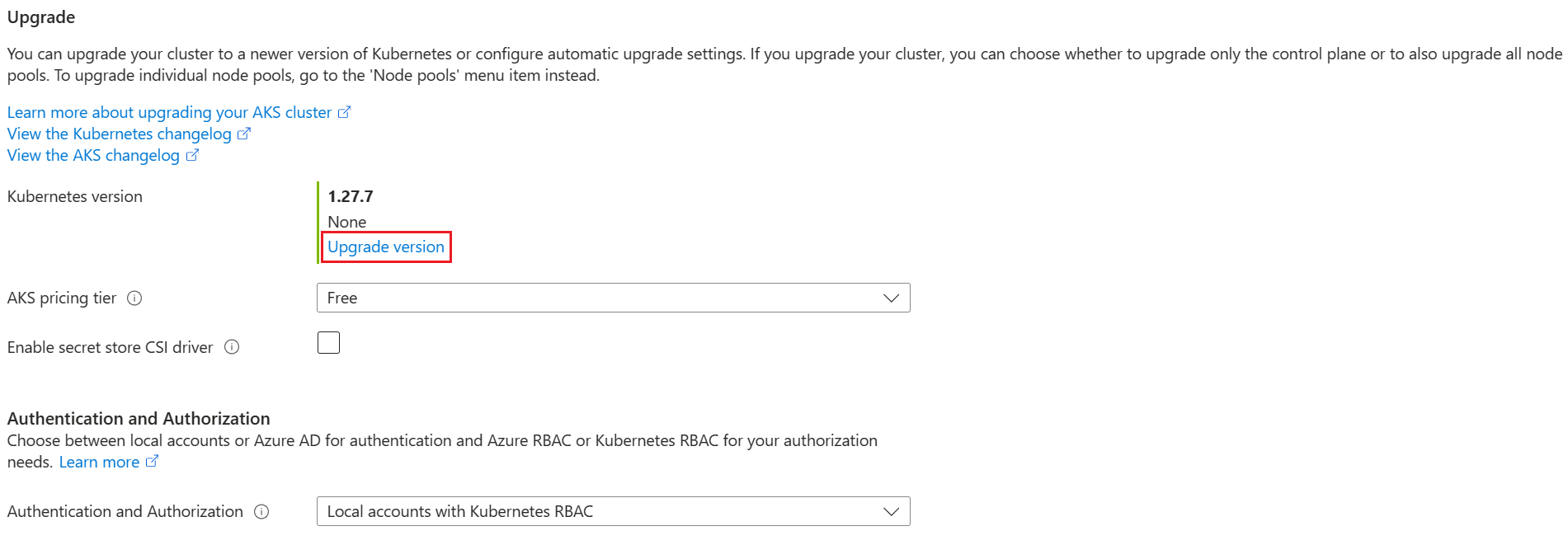Open the 'View the AKS changelog' link
Image resolution: width=1568 pixels, height=545 pixels.
[93, 155]
